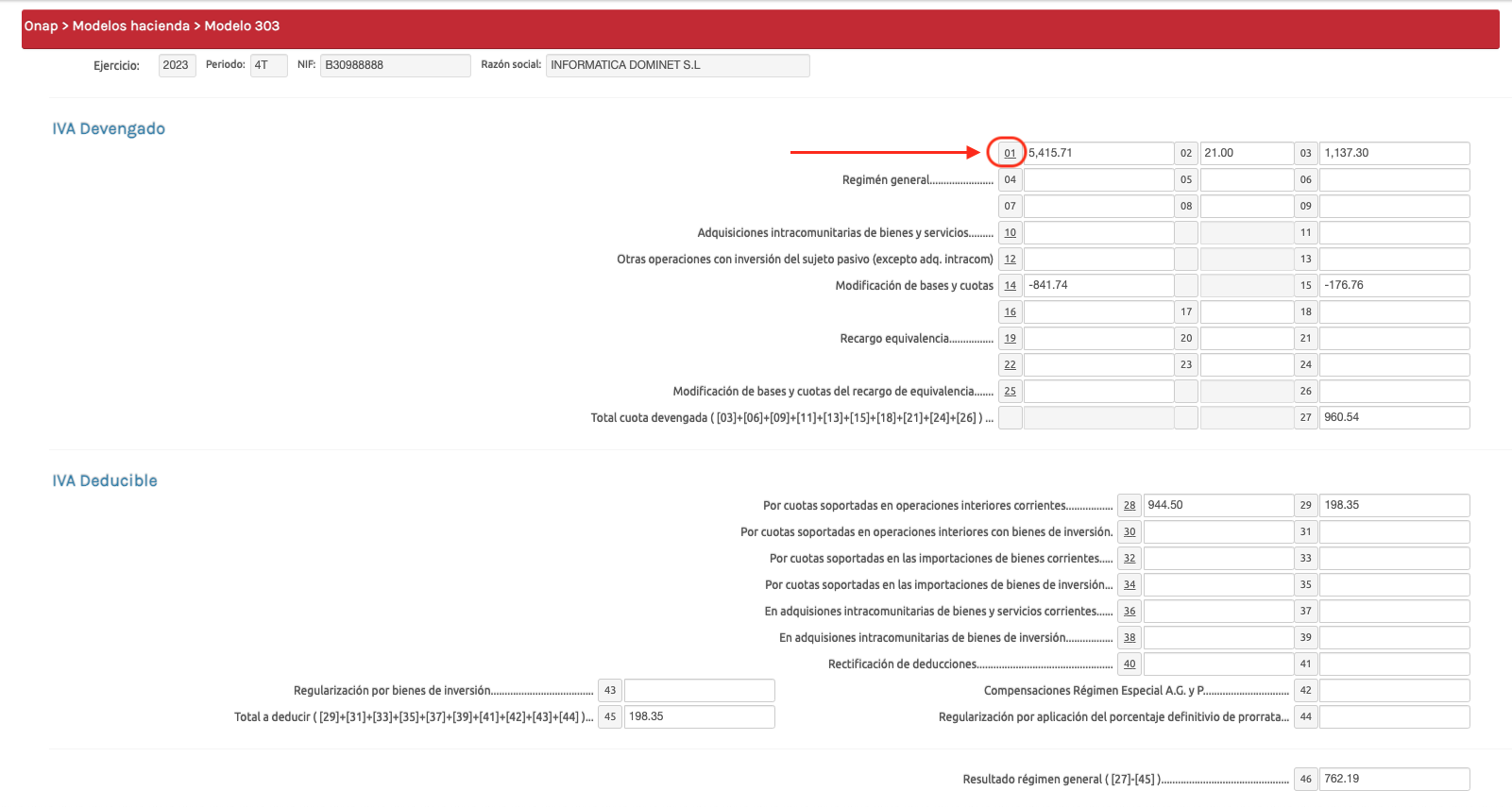Screen dimensions: 1512x807
Task: Open the box 19 recargo equivalencia link
Action: coord(1010,338)
